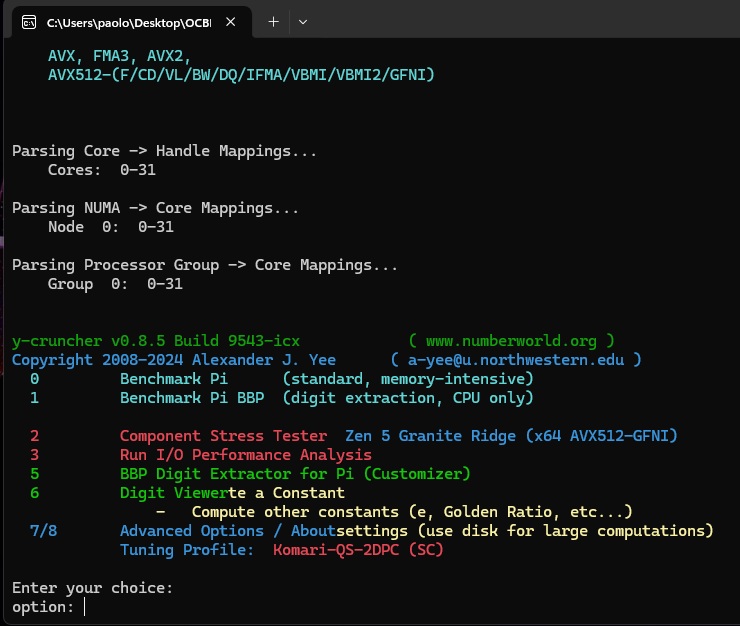The image size is (740, 626).
Task: Open a new tab with the plus button
Action: 273,22
